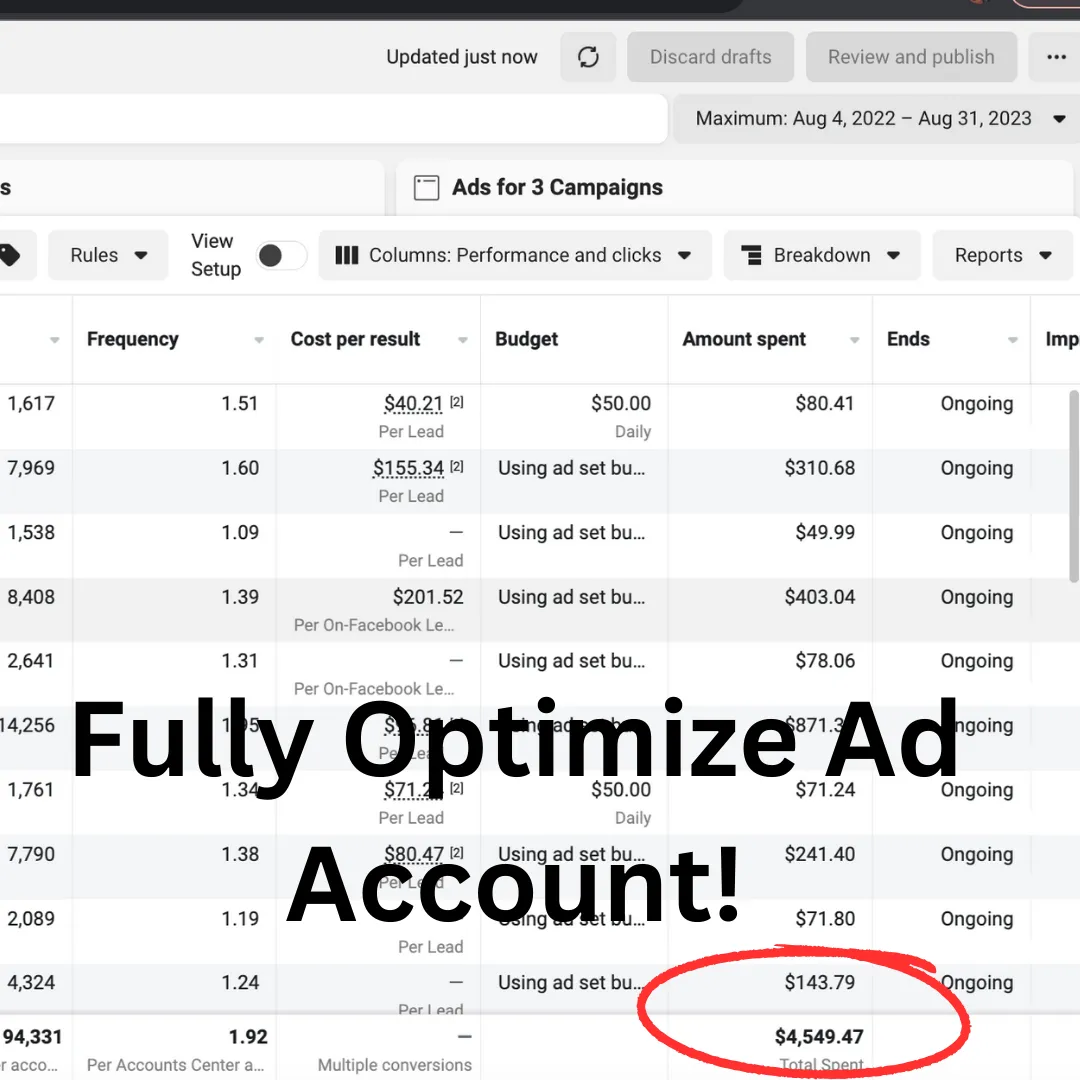This screenshot has width=1080, height=1080.
Task: Select the $4,549.47 total spent value
Action: 819,1037
